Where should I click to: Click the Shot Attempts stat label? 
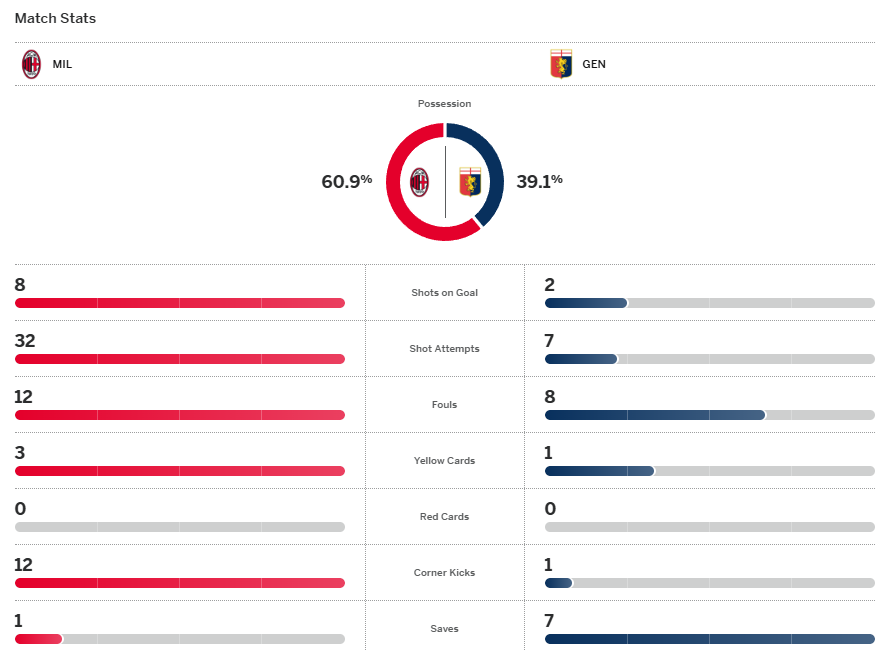tap(445, 349)
